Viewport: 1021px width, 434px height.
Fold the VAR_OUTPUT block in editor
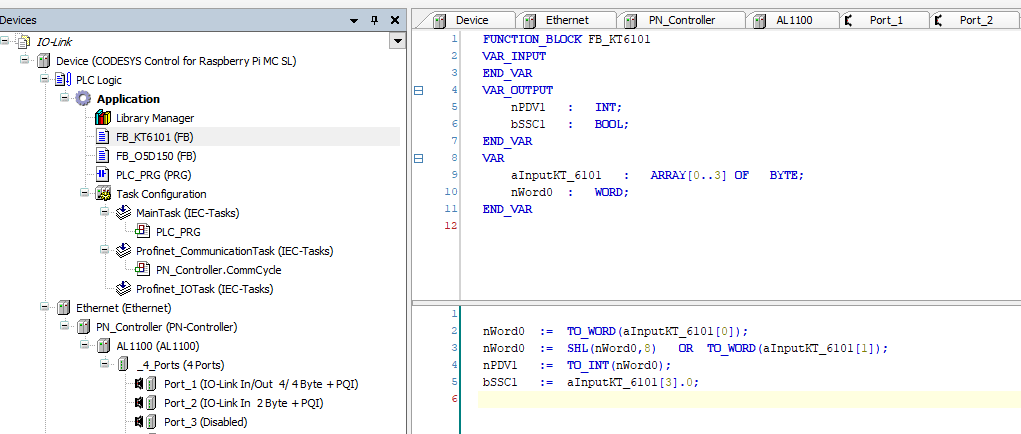(419, 90)
